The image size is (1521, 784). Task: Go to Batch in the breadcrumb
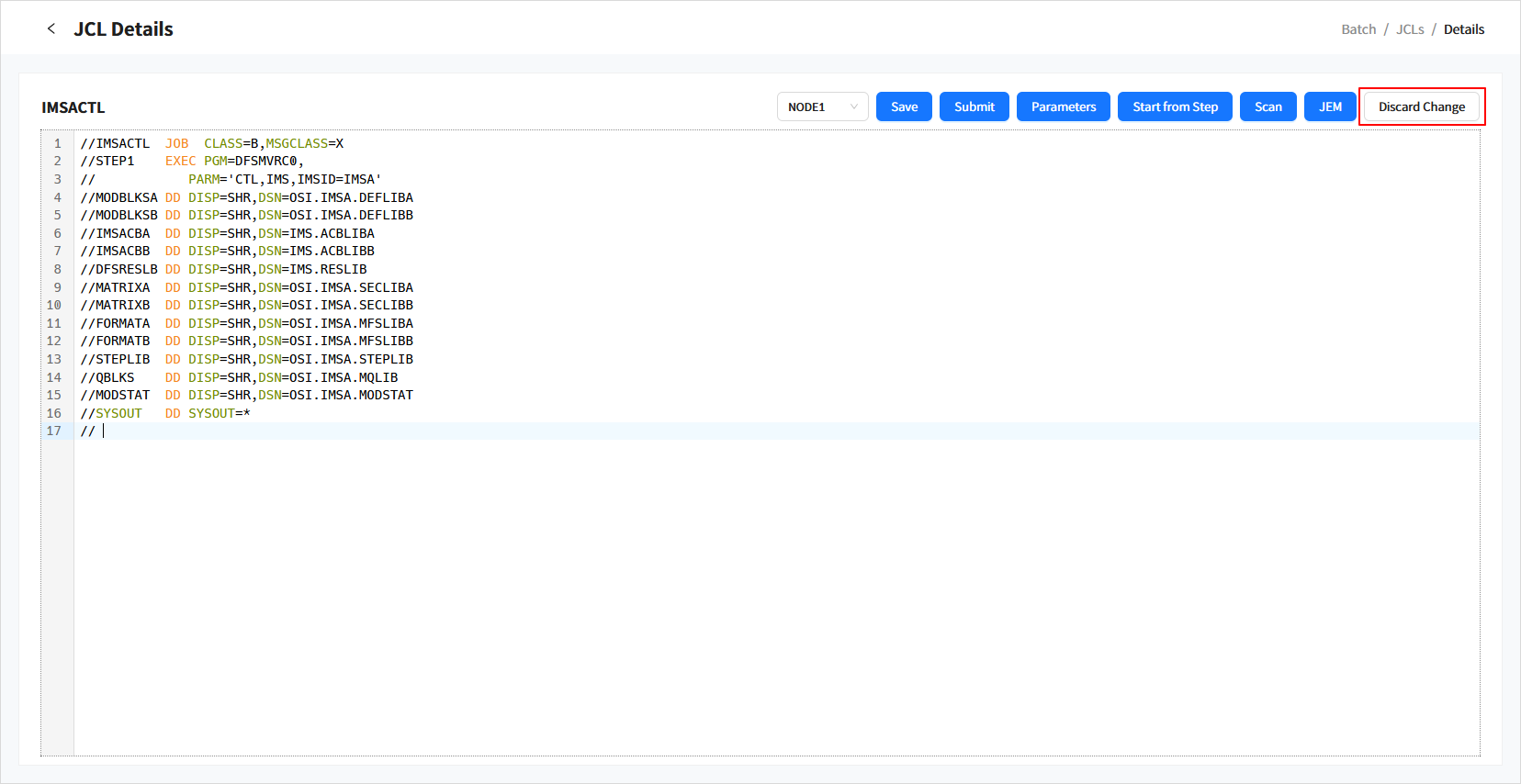(x=1358, y=29)
